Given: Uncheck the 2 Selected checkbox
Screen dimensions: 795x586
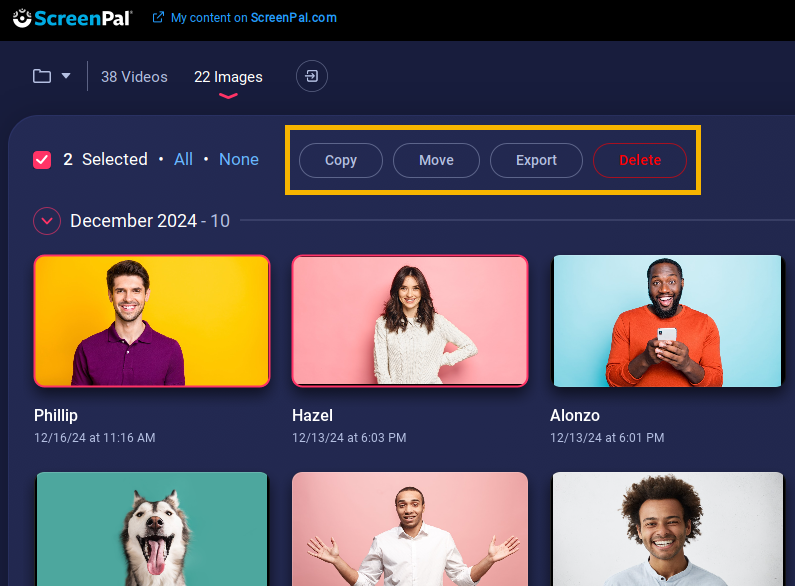Looking at the screenshot, I should click(x=42, y=160).
